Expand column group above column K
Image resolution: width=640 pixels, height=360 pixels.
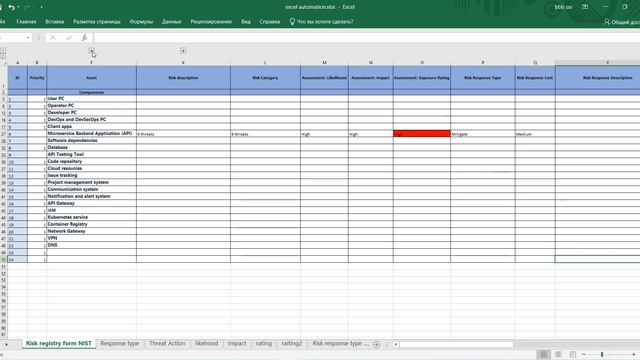pos(183,51)
